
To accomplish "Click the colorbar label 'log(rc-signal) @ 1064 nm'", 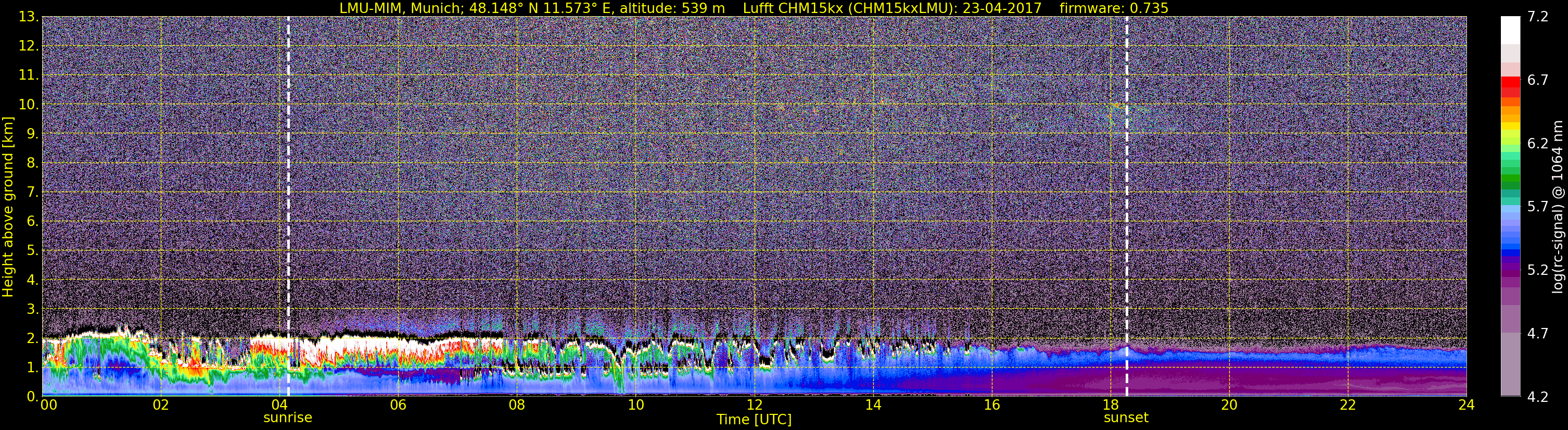I will pos(1557,207).
